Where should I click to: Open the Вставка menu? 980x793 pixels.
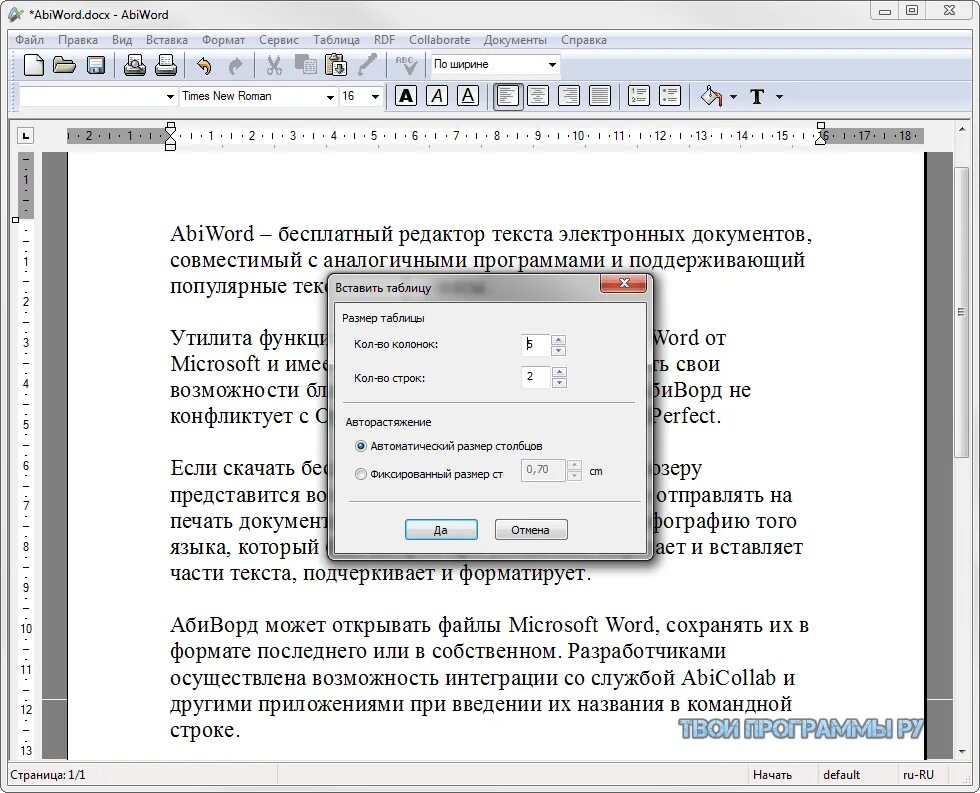point(167,40)
